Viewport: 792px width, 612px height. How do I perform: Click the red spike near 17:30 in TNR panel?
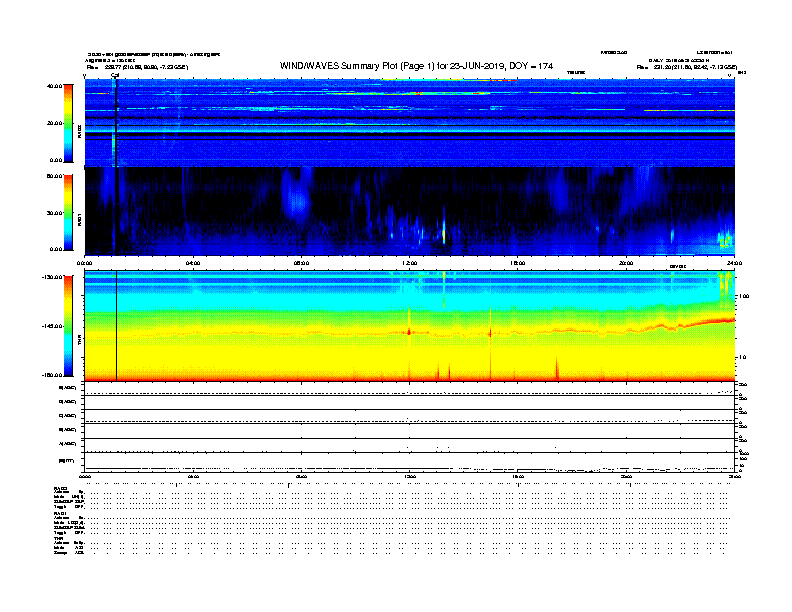[x=557, y=369]
